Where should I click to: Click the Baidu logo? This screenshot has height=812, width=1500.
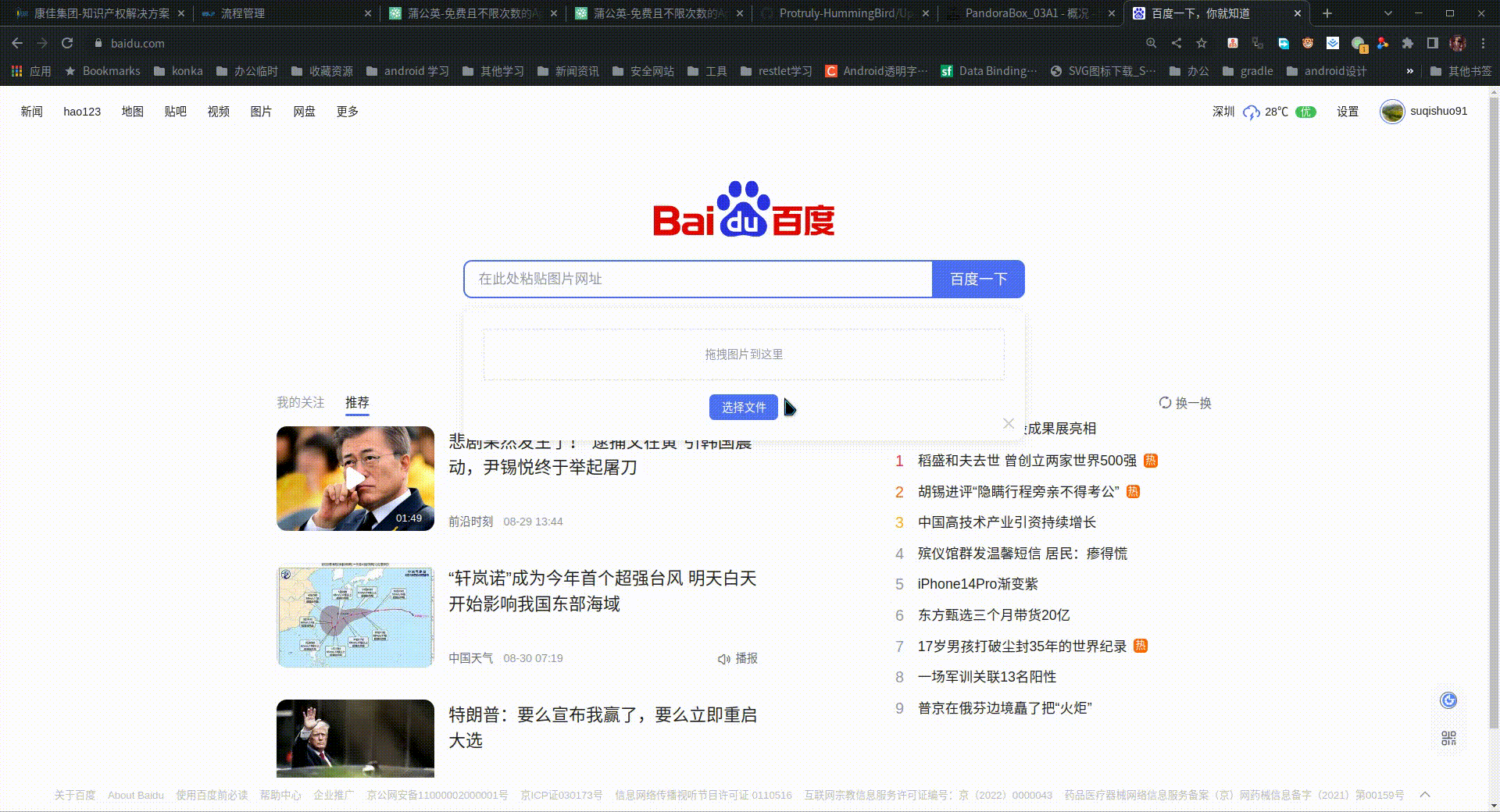744,209
